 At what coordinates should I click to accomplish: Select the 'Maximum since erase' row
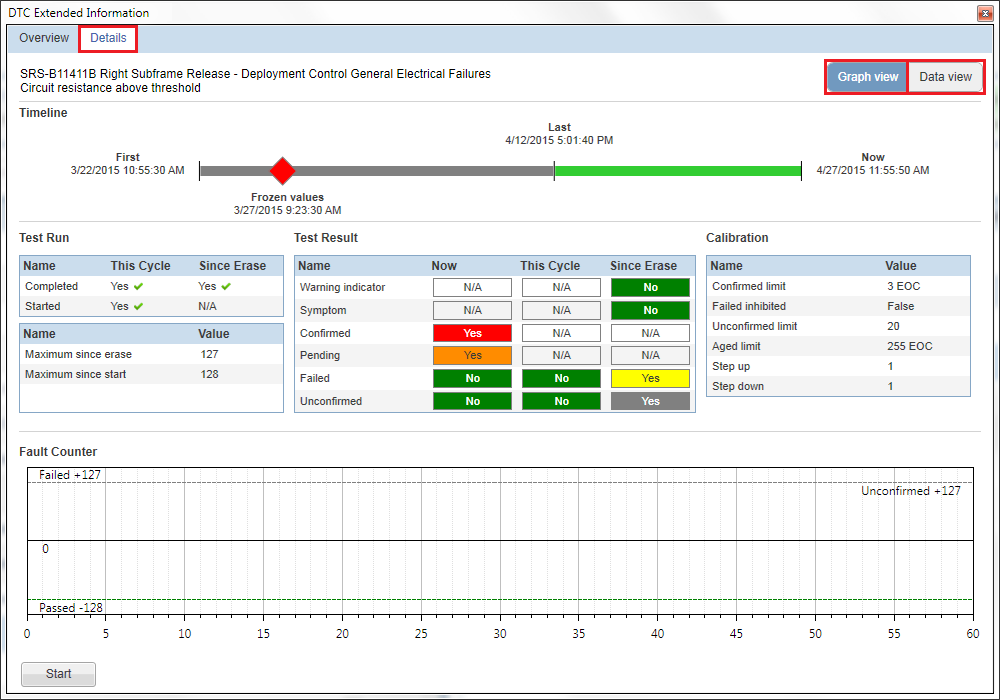(151, 354)
